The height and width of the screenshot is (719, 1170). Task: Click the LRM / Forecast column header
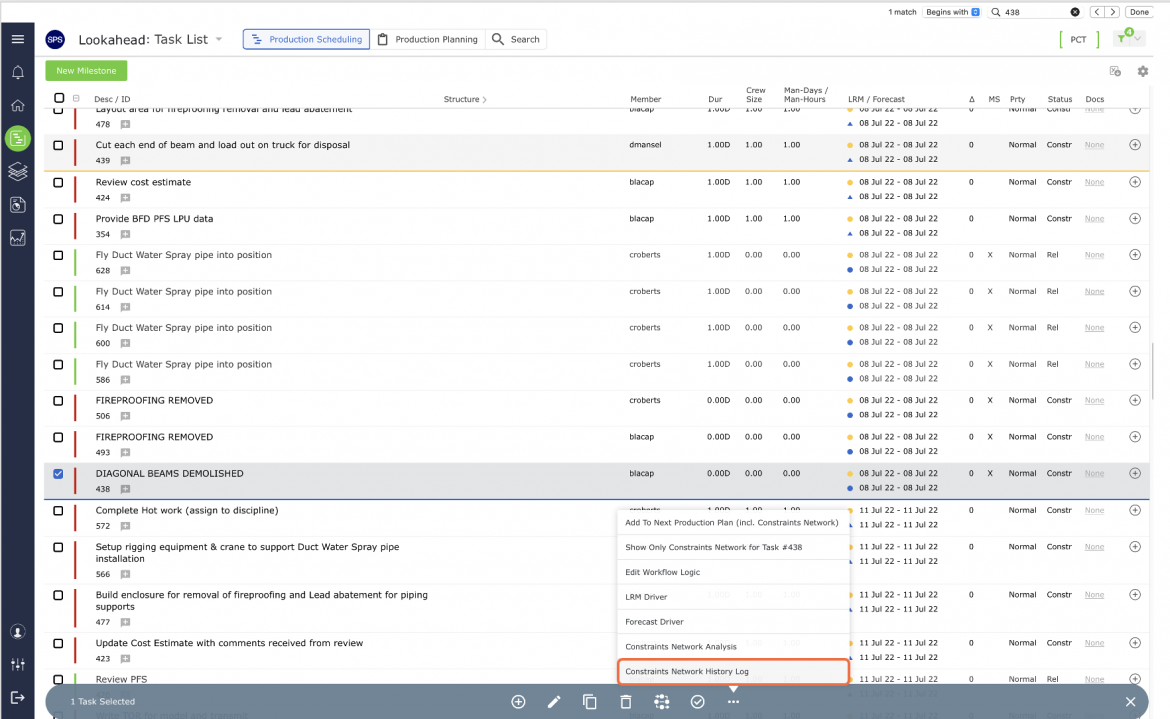pos(876,99)
